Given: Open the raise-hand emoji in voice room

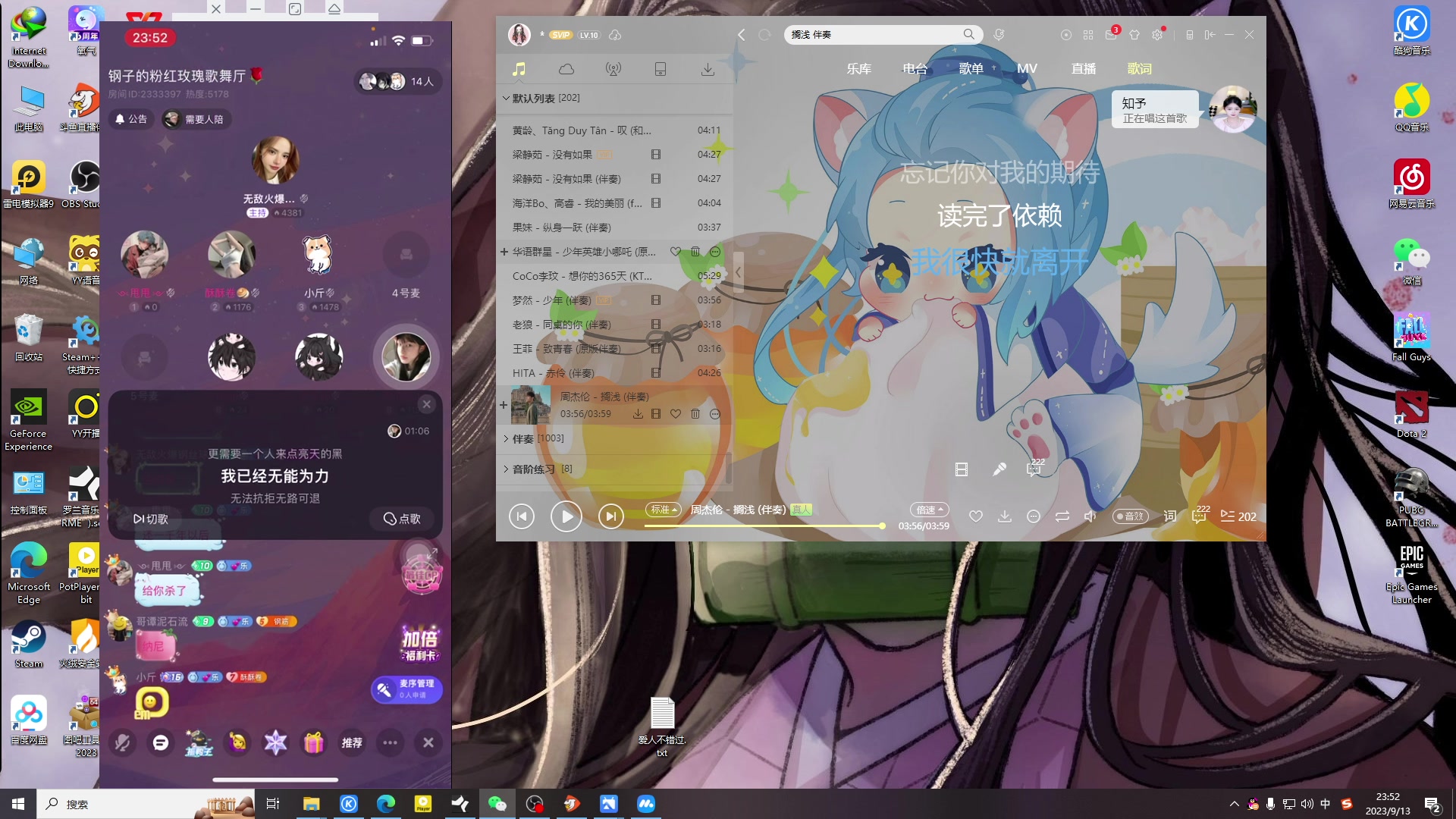Looking at the screenshot, I should 238,742.
